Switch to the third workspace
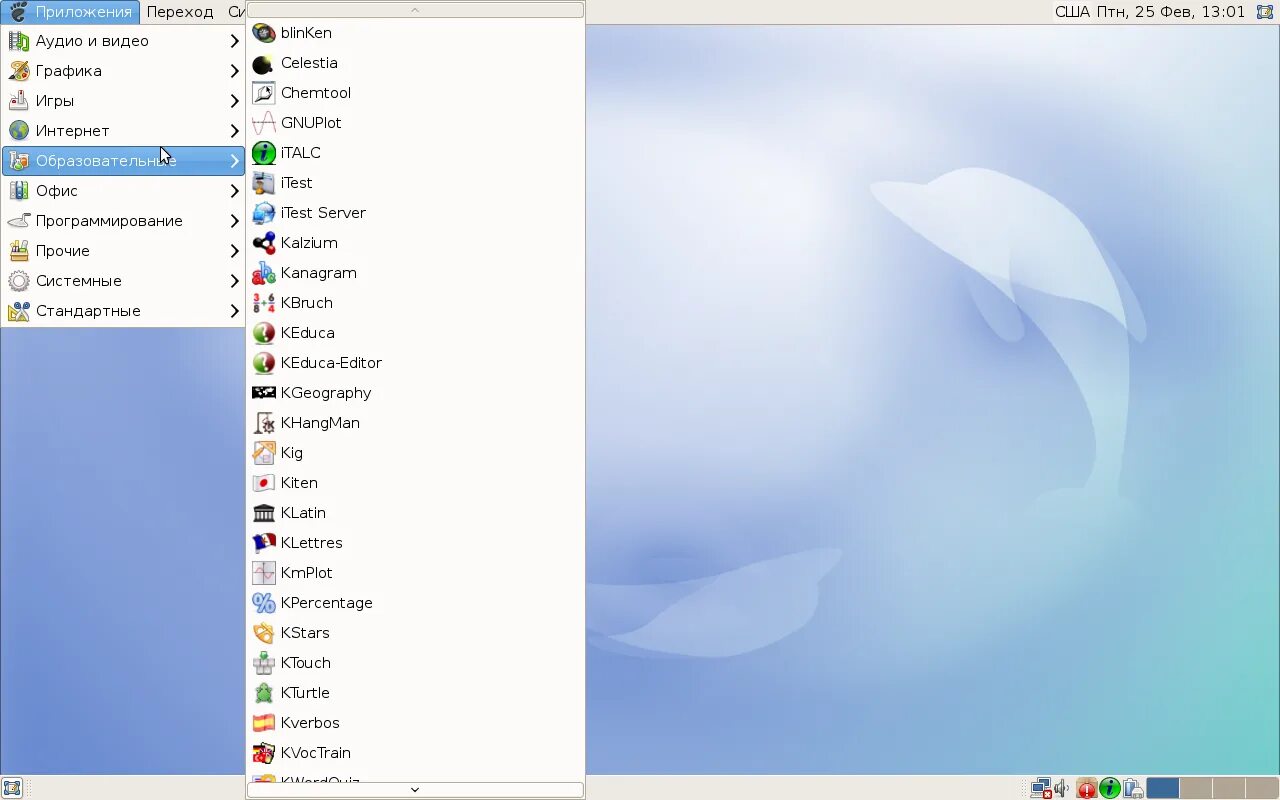Viewport: 1280px width, 800px height. [x=1229, y=788]
